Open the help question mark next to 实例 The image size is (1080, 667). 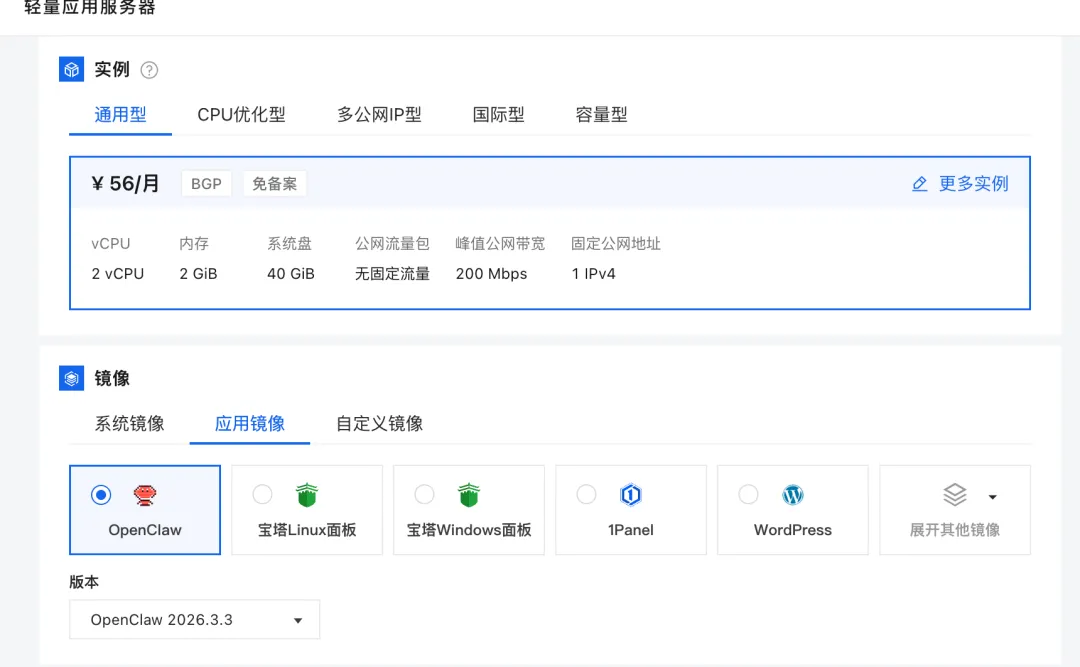[149, 70]
